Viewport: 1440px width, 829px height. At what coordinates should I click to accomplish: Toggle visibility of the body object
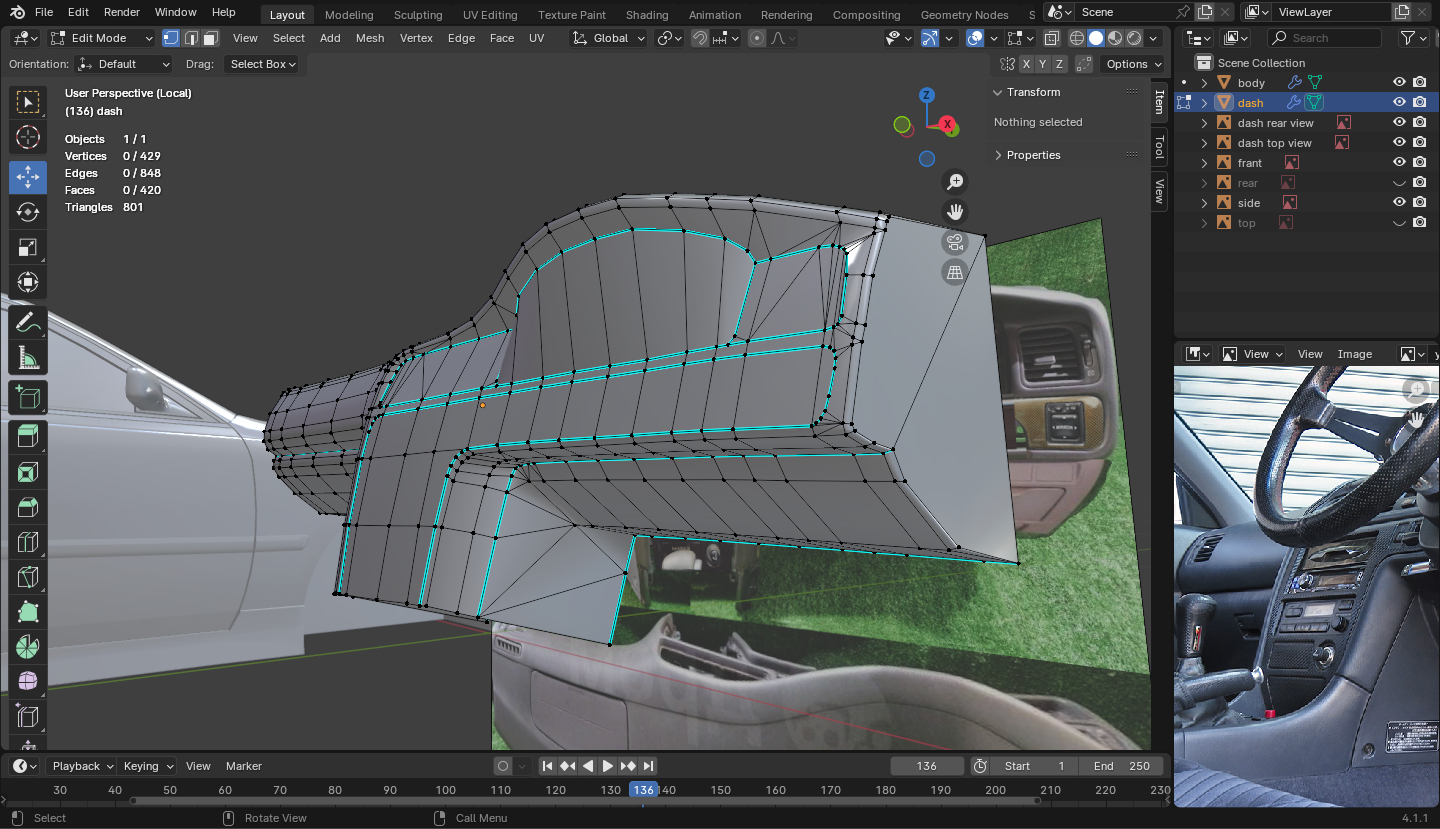point(1399,83)
